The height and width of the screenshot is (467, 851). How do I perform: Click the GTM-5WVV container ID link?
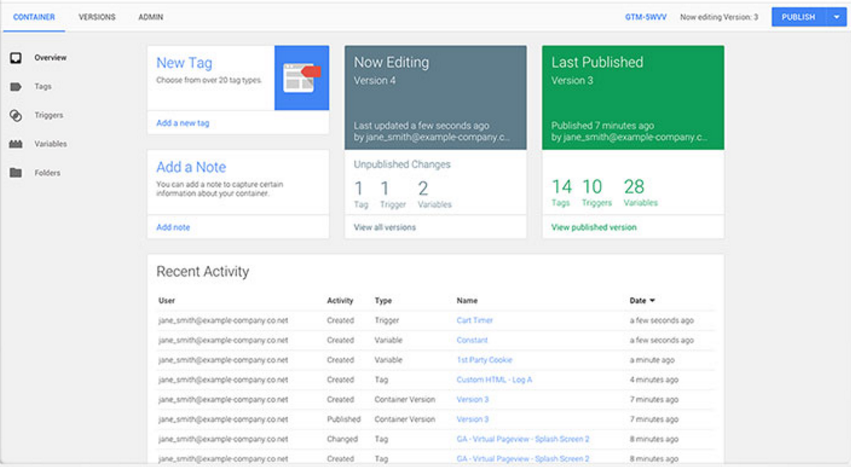[645, 17]
